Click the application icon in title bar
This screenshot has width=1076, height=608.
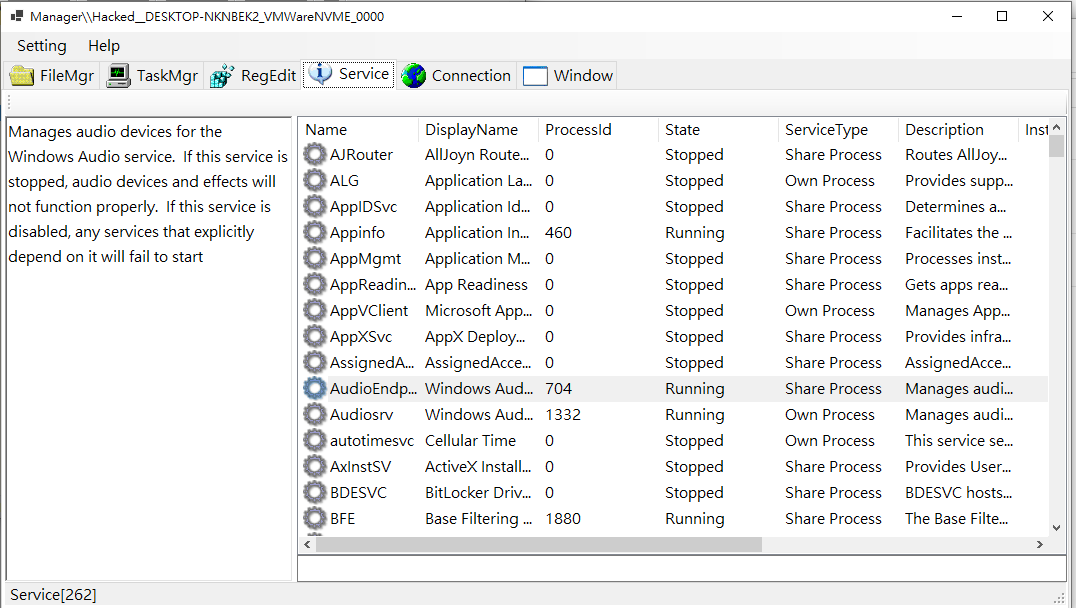tap(16, 16)
